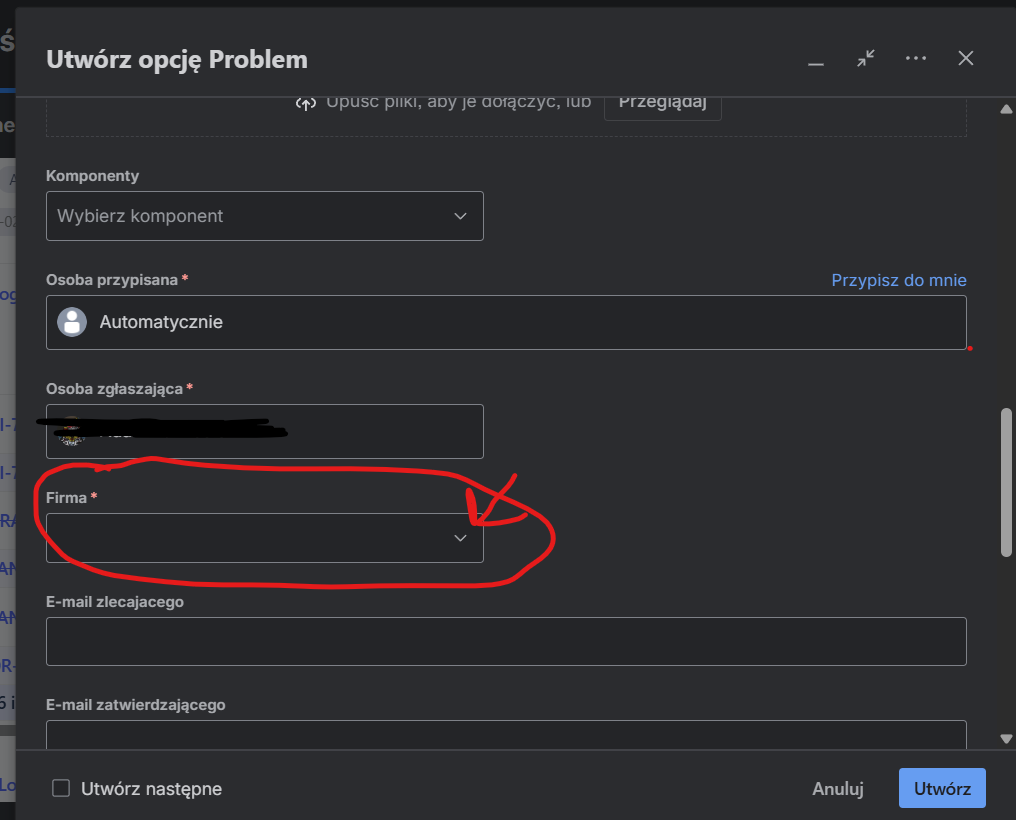Click the collapse dialog arrows icon
This screenshot has width=1016, height=820.
pyautogui.click(x=866, y=58)
